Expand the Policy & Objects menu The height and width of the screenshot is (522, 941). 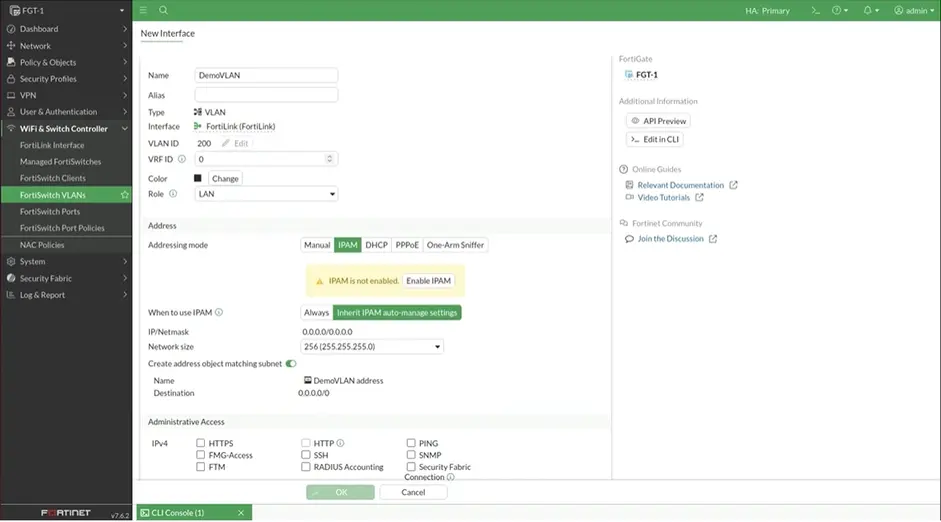125,62
